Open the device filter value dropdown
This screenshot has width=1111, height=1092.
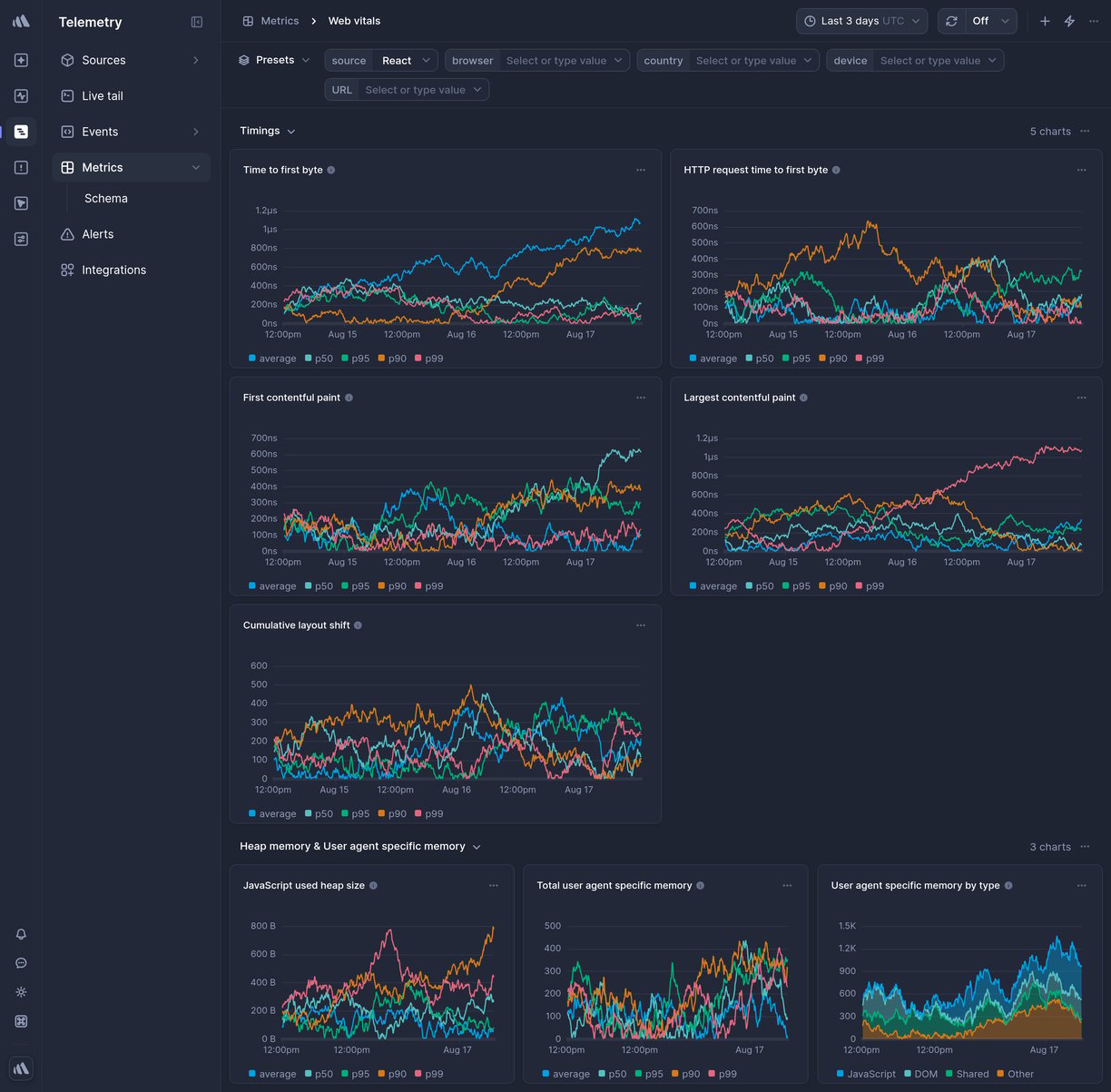[x=939, y=61]
